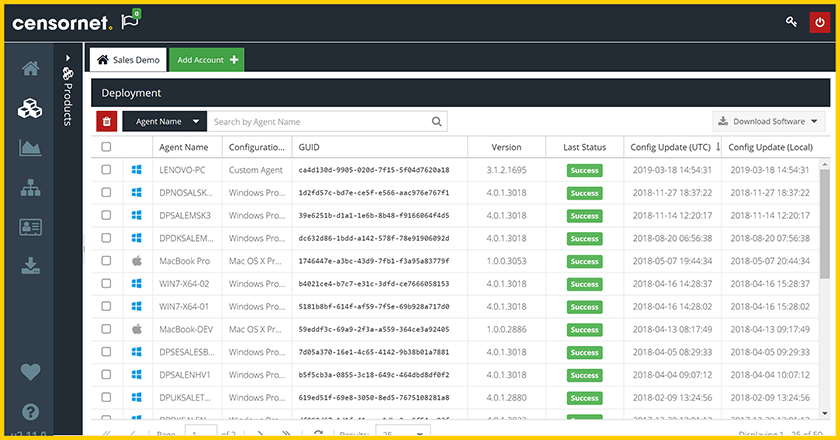Click local timestamp 2018-05-07 20:44:34
This screenshot has height=440, width=840.
[x=770, y=261]
